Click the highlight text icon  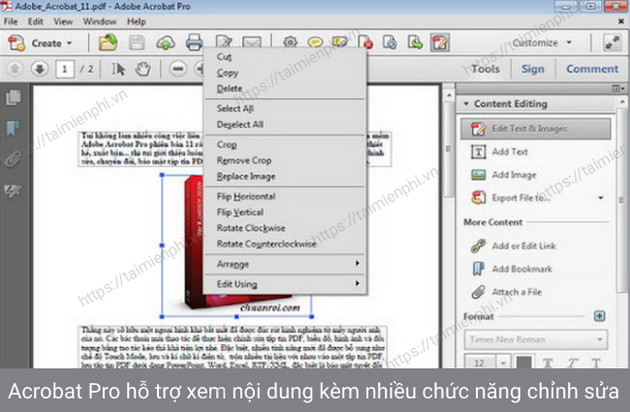pyautogui.click(x=340, y=42)
